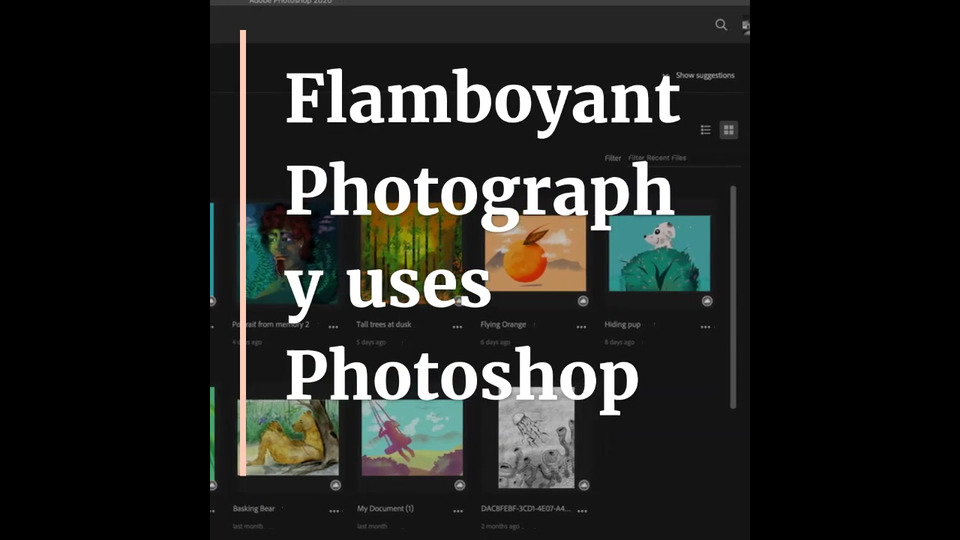Click cloud document icon on My Document (1)
This screenshot has width=960, height=540.
(x=460, y=485)
